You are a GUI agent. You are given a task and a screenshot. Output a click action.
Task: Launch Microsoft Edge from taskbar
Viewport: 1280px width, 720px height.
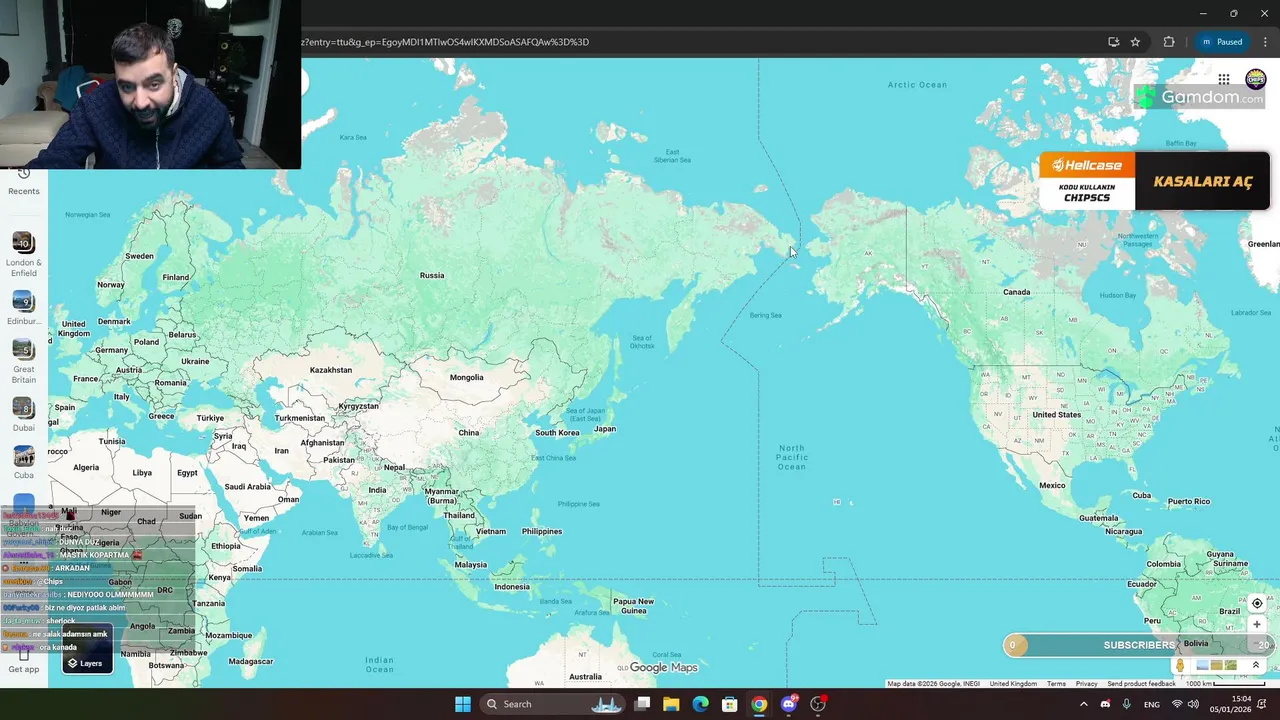click(x=700, y=704)
